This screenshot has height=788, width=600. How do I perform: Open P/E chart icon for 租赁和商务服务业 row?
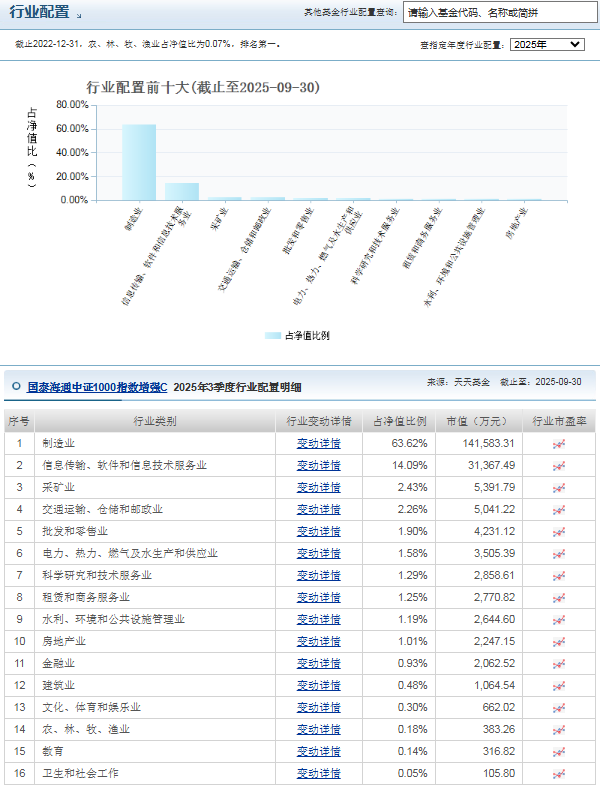tap(559, 598)
